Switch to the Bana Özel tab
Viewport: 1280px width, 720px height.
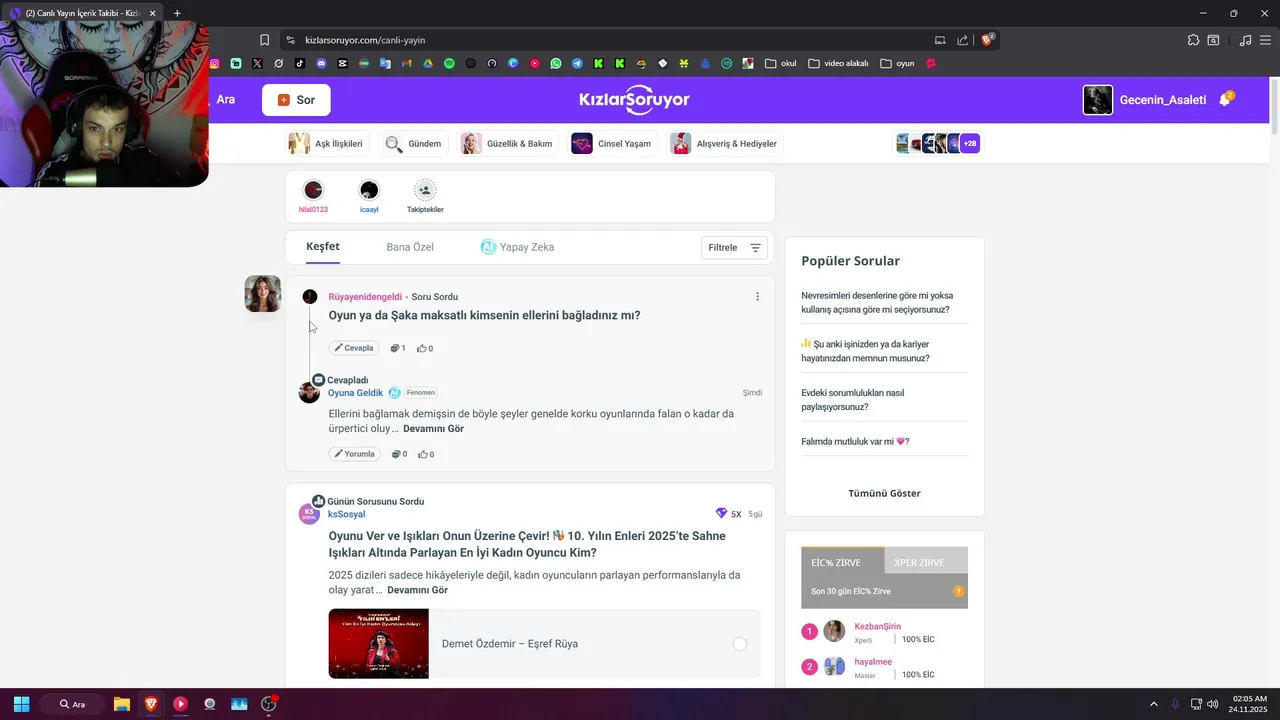point(410,247)
